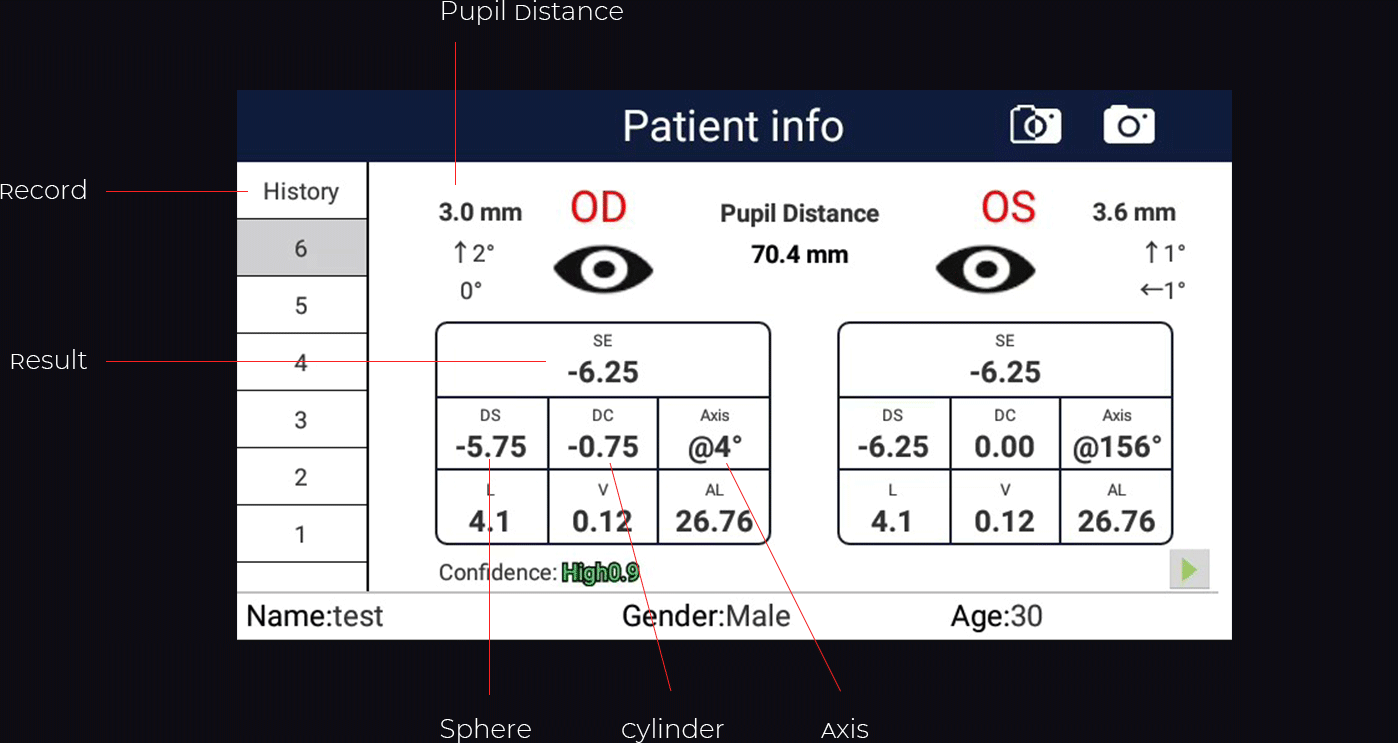Click the OD DC value -0.75
Screen dimensions: 1398x743
603,446
